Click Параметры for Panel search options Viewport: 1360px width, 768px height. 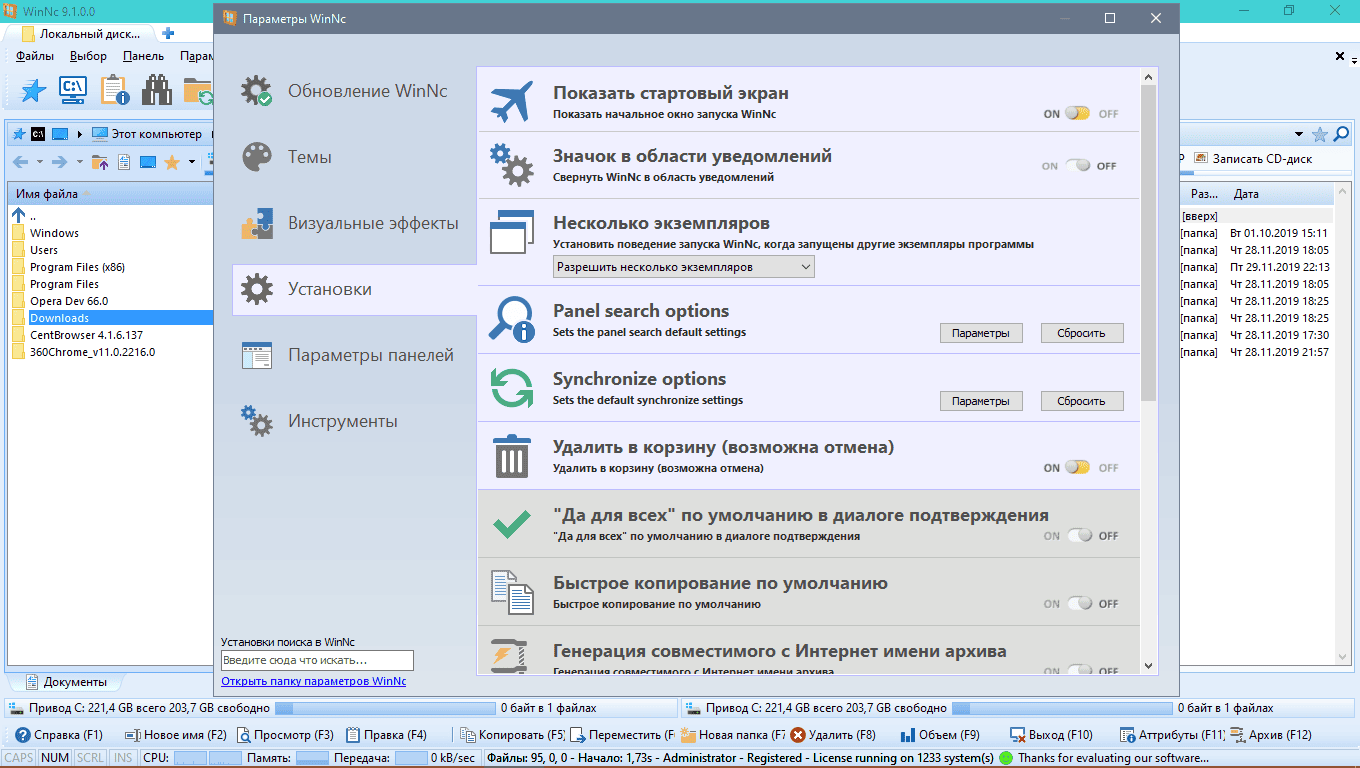coord(981,333)
